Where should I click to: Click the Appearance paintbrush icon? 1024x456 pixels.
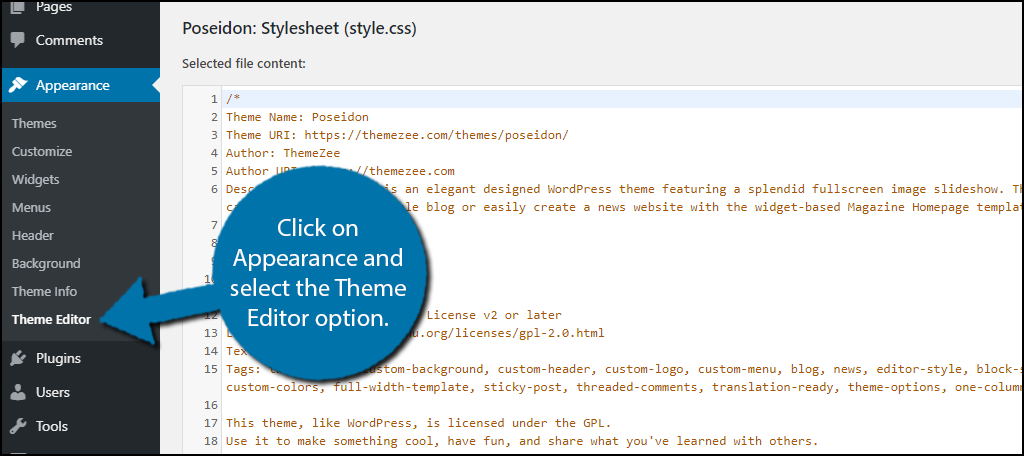click(x=18, y=85)
